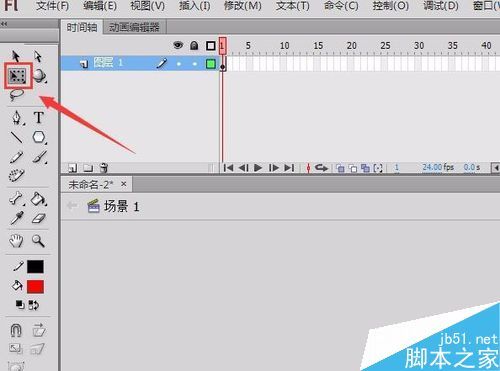Select the Bone tool
Screen dimensions: 500x371
(x=17, y=199)
